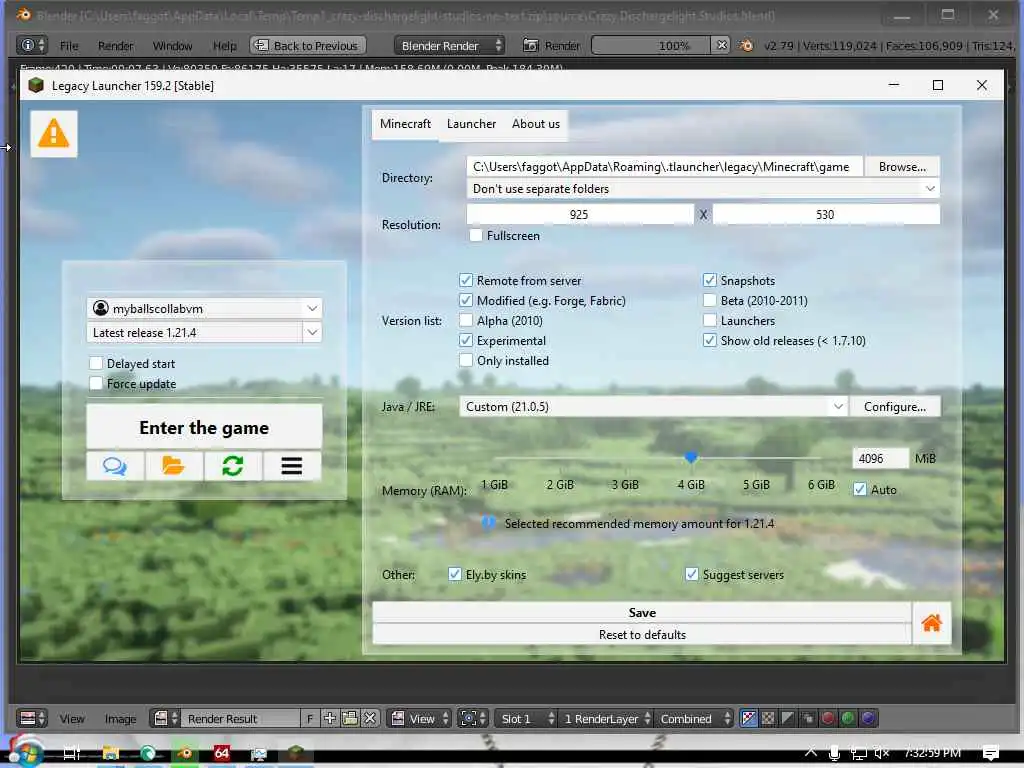Click Blender image editor type icon in bottom bar

[x=32, y=718]
